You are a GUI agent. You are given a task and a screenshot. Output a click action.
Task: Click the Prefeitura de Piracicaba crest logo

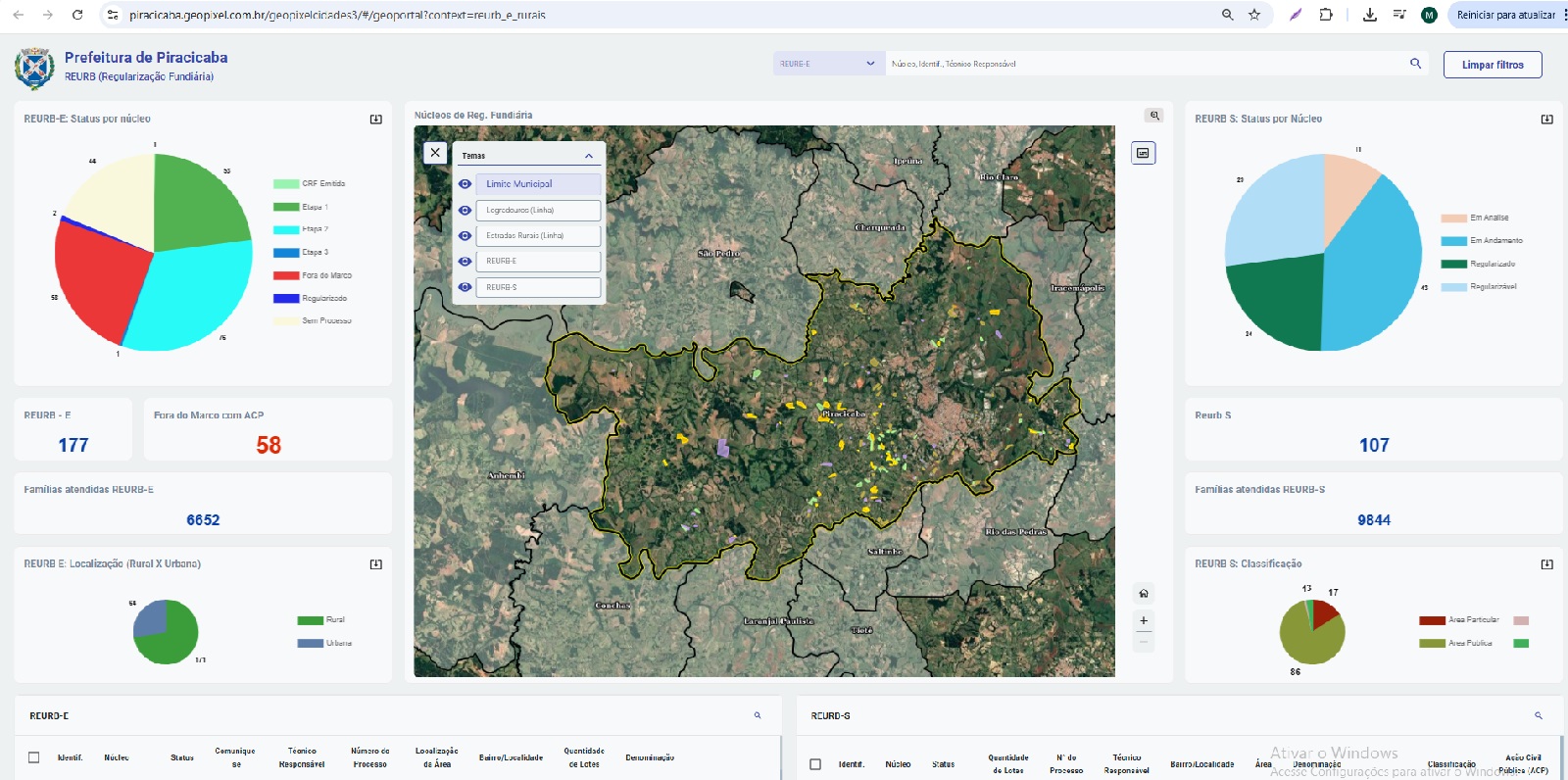pos(34,69)
